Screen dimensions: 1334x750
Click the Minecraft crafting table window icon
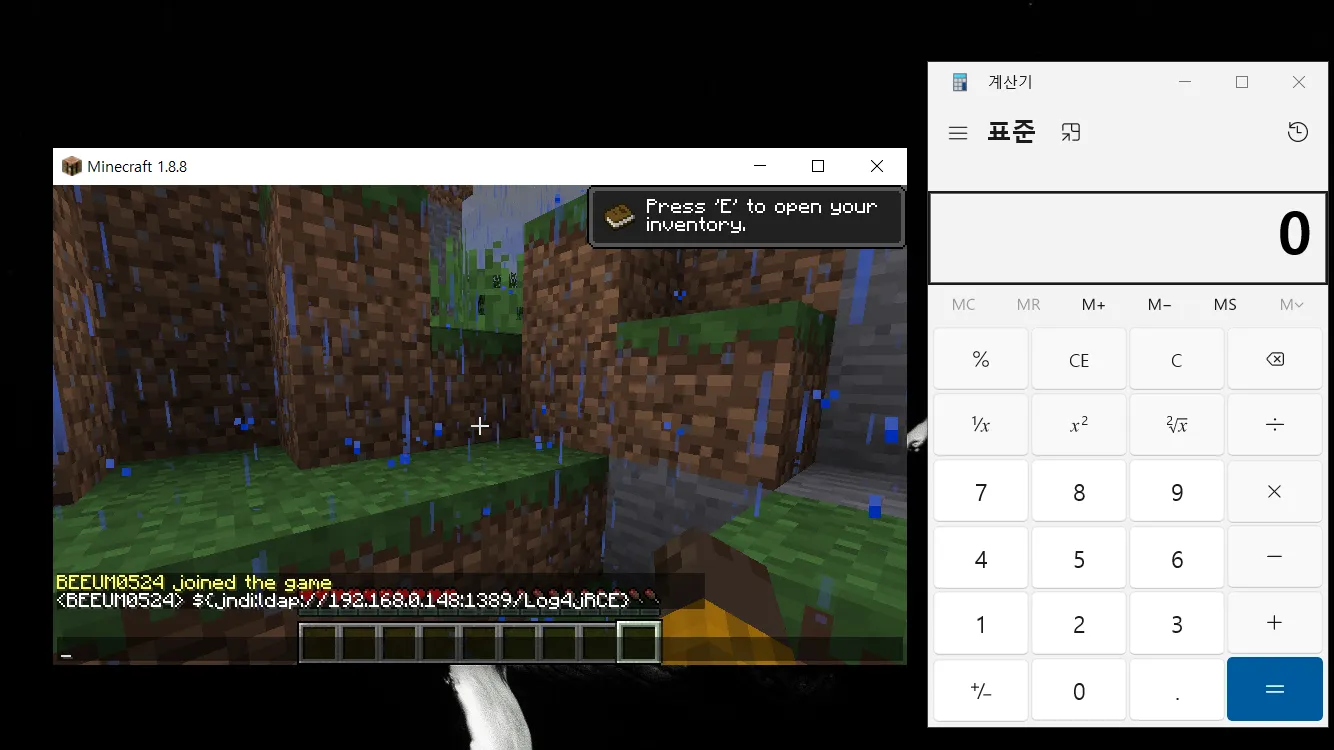point(71,166)
